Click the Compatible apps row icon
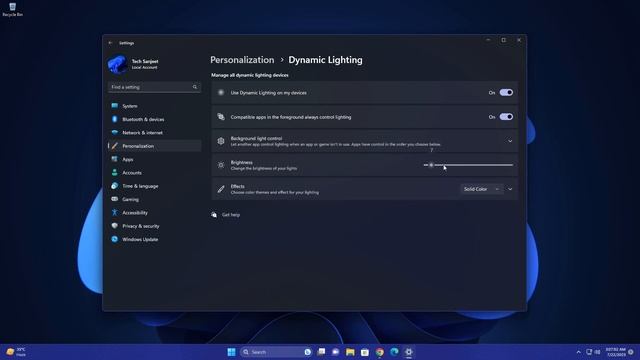The width and height of the screenshot is (640, 360). (221, 117)
